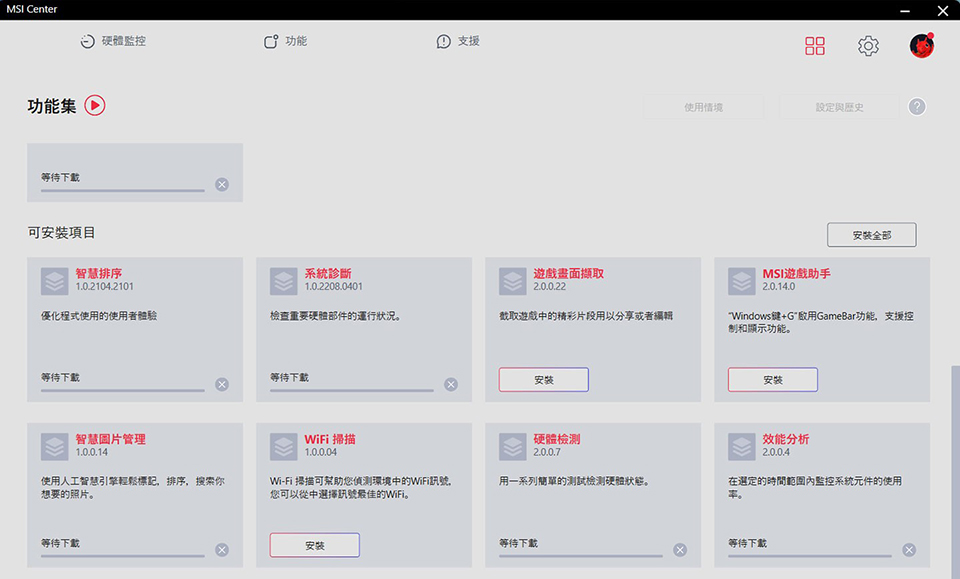The width and height of the screenshot is (960, 579).
Task: Click the 效能分析 stack icon
Action: coord(741,447)
